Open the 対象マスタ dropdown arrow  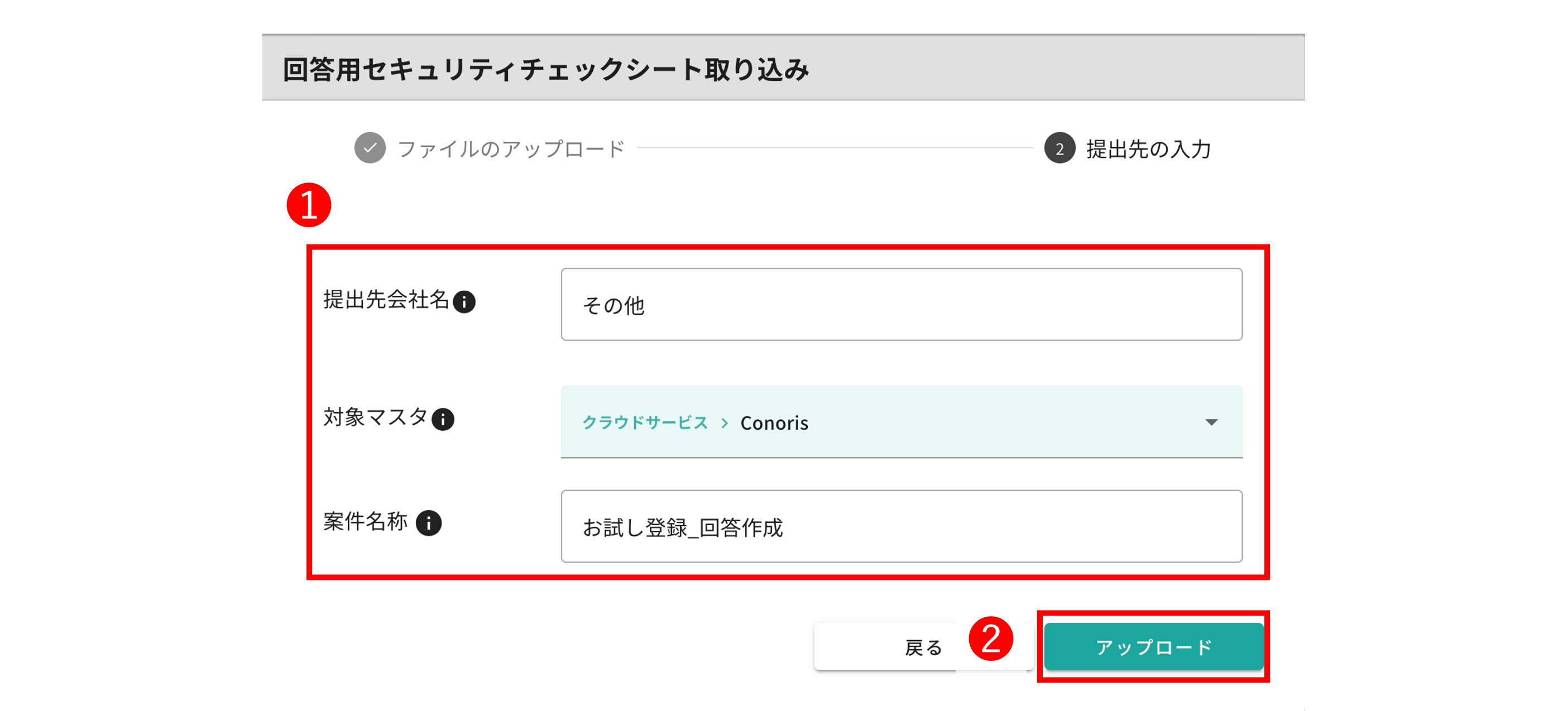tap(1211, 422)
